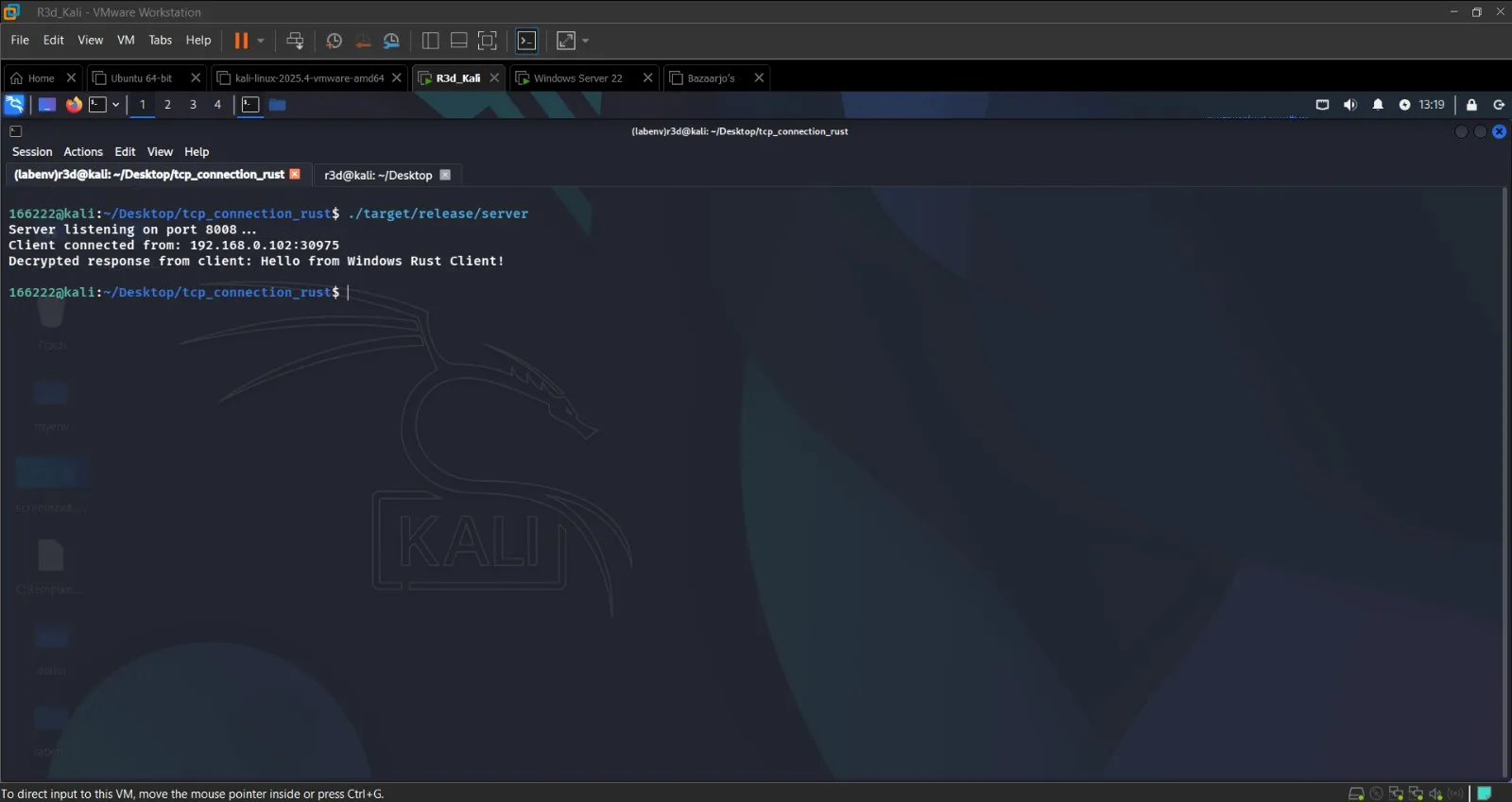Screen dimensions: 1512x802
Task: Open the power options dropdown beside pause
Action: coord(261,41)
